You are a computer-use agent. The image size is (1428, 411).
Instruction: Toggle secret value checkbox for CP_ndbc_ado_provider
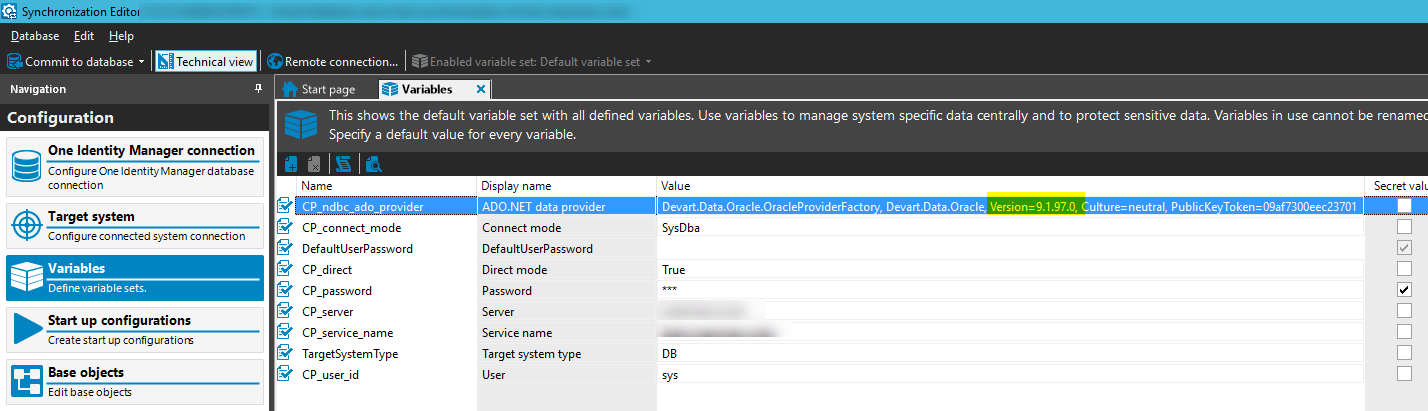(x=1405, y=206)
